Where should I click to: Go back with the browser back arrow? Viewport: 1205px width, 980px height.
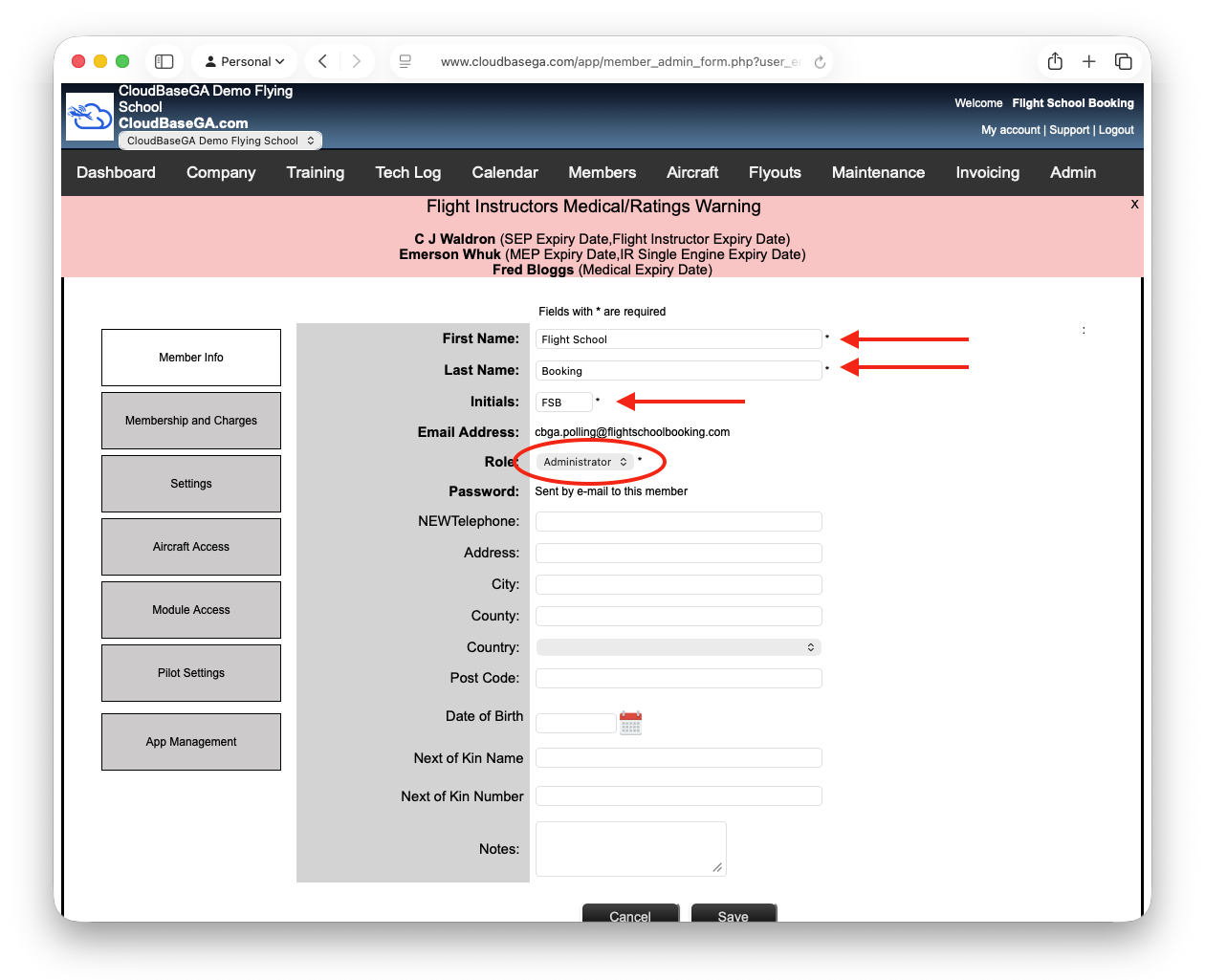(x=323, y=61)
